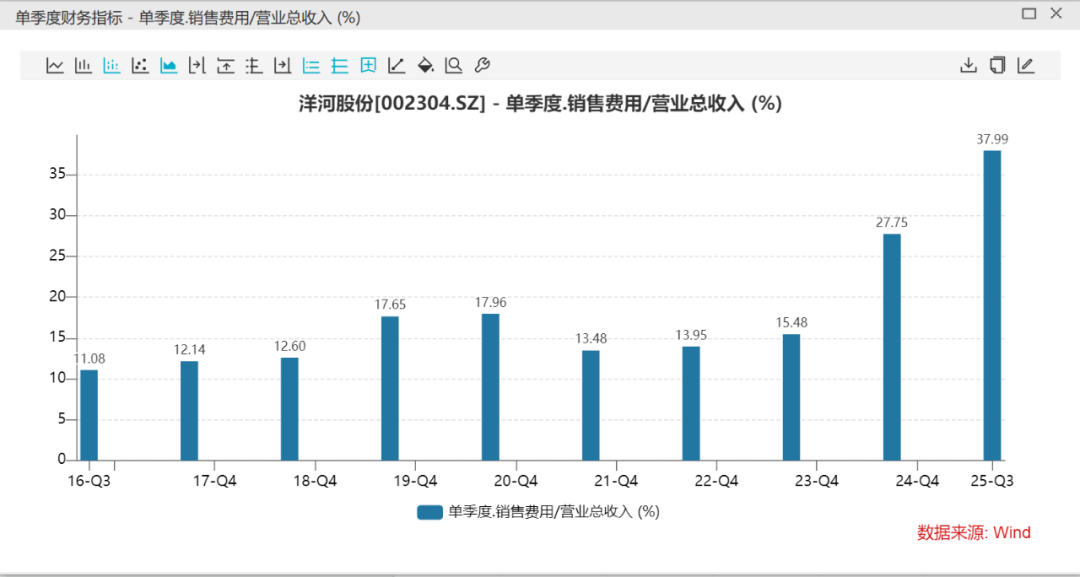Click the x-axis label 20-Q4
Image resolution: width=1080 pixels, height=577 pixels.
pyautogui.click(x=517, y=481)
